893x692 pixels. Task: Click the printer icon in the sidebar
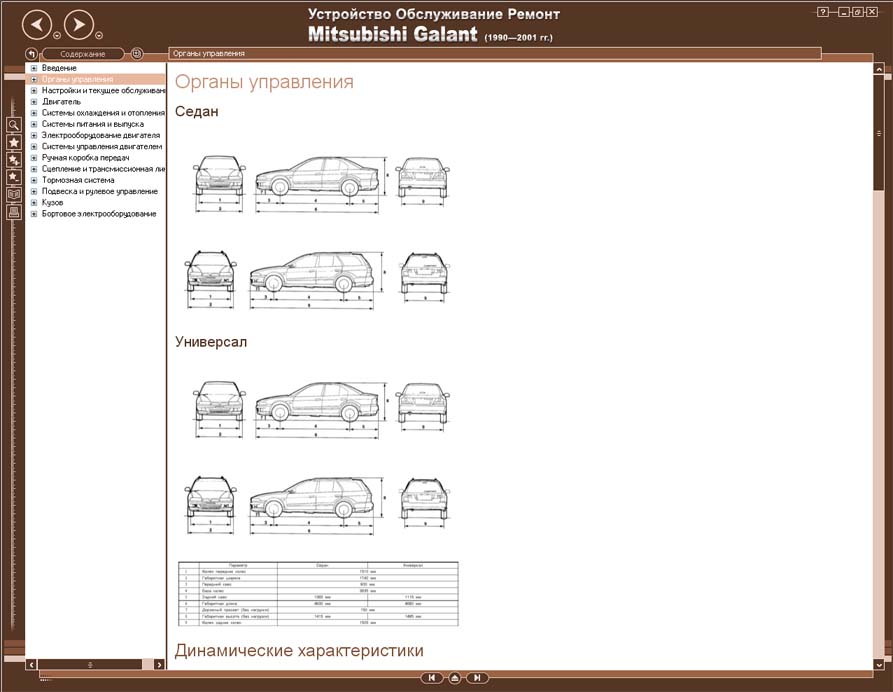14,212
